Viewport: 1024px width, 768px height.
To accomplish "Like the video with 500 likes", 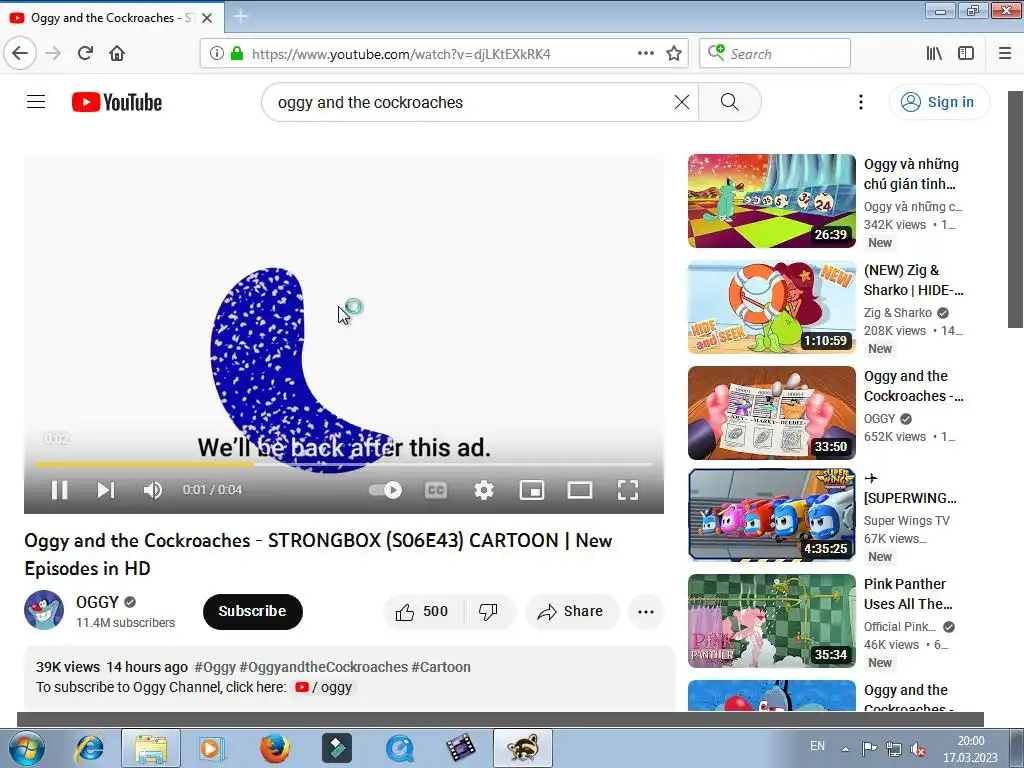I will [423, 611].
